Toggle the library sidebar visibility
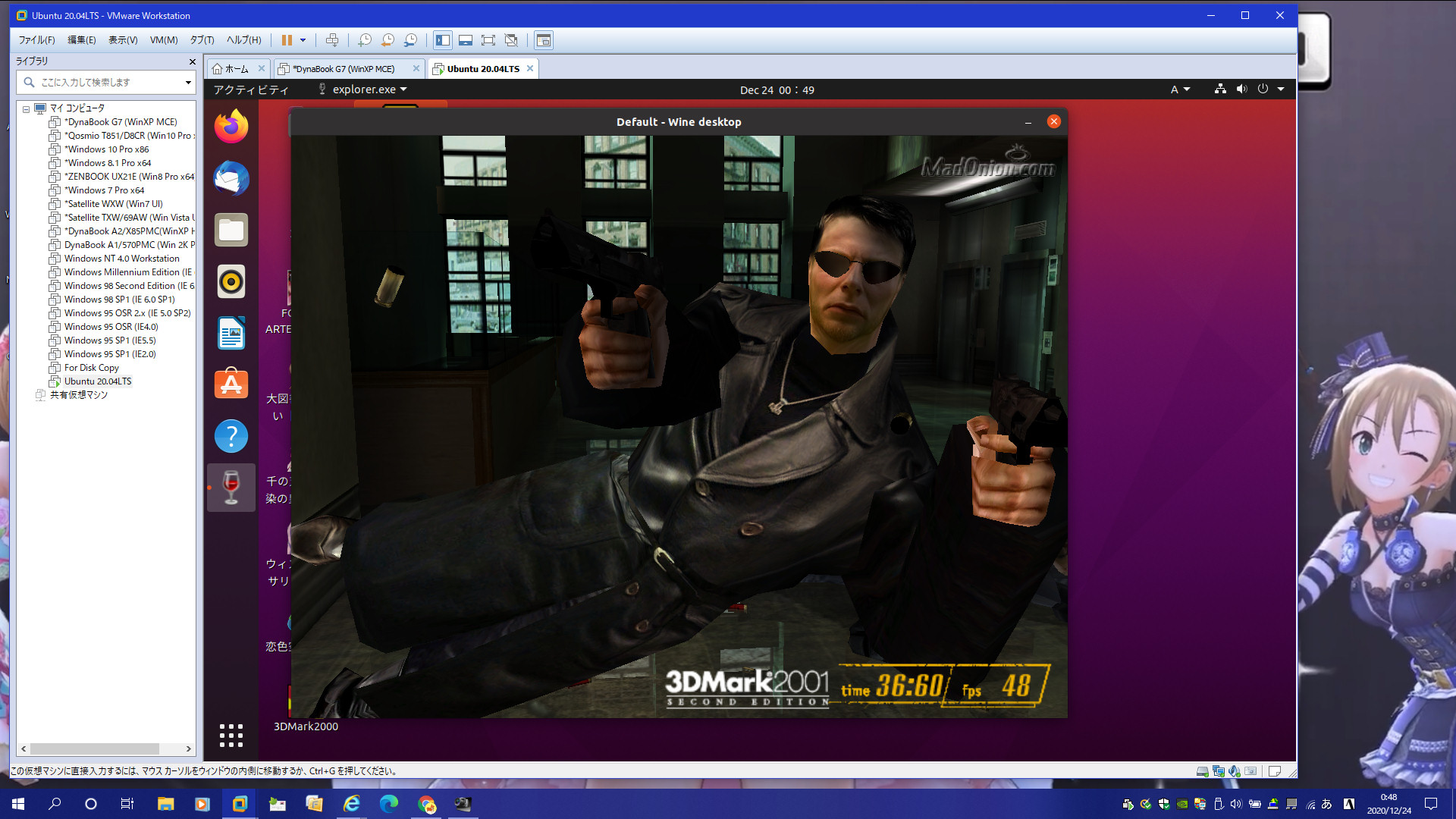The width and height of the screenshot is (1456, 819). 443,40
